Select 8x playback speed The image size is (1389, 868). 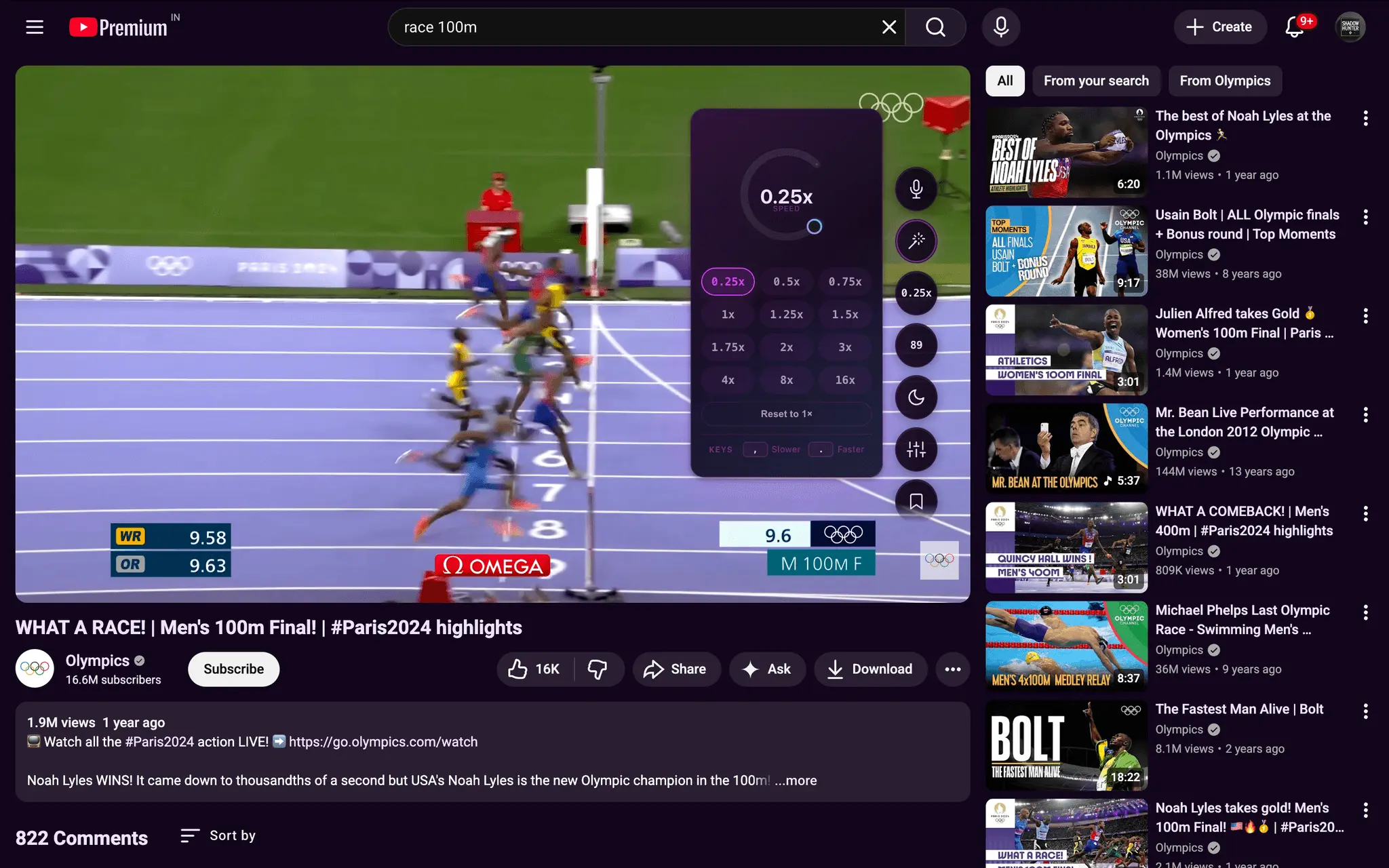pos(787,380)
